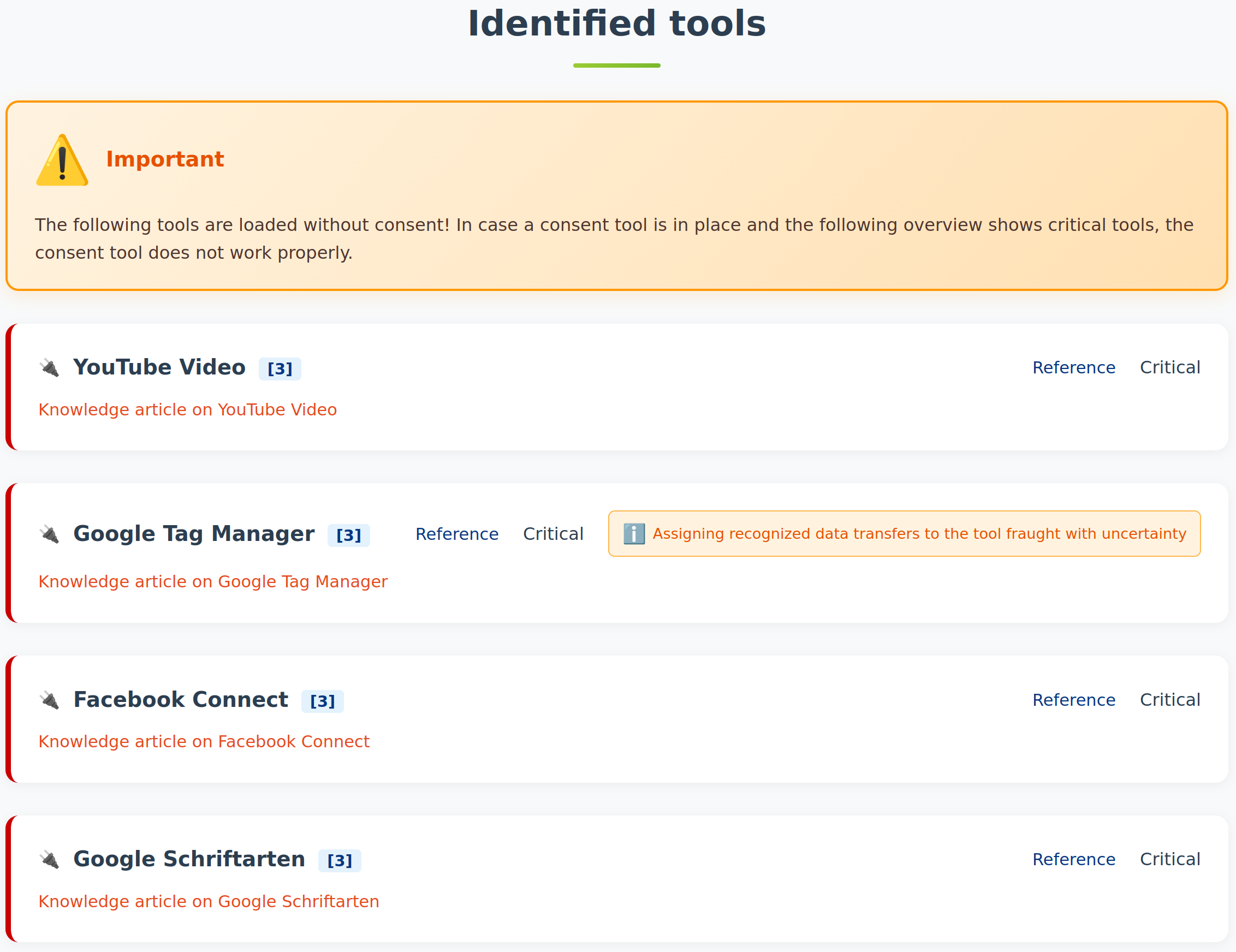Click the [3] badge beside YouTube Video
This screenshot has height=952, width=1236.
[x=280, y=369]
